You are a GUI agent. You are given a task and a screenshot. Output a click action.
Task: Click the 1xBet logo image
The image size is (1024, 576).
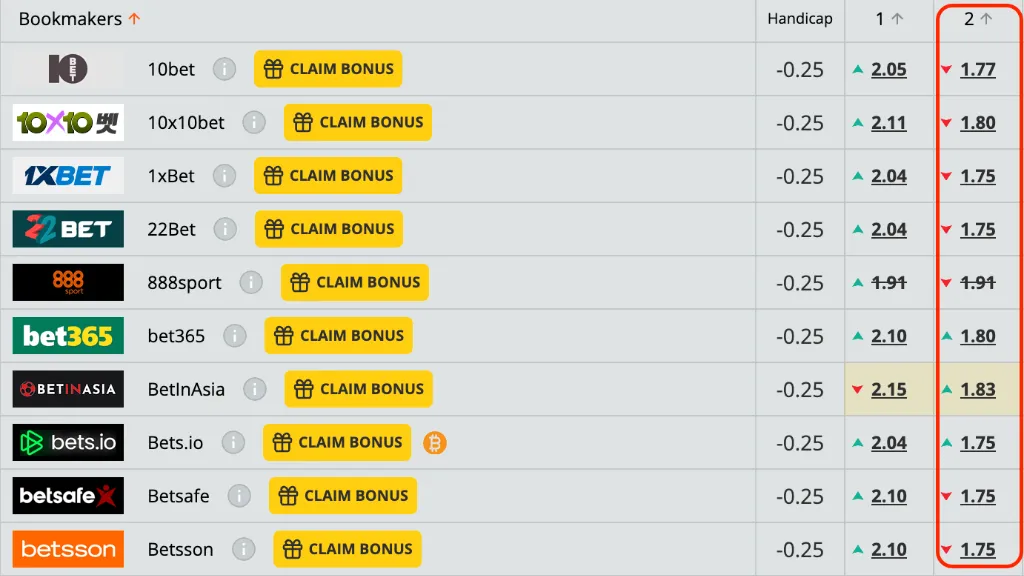68,176
